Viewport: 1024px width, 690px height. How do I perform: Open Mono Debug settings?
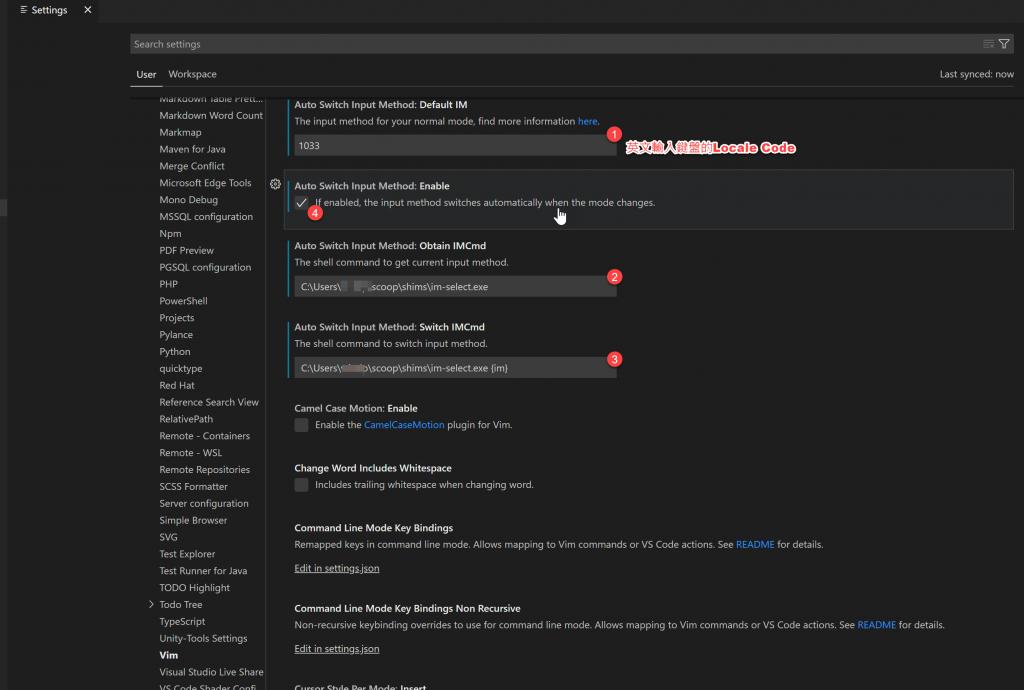(x=189, y=200)
